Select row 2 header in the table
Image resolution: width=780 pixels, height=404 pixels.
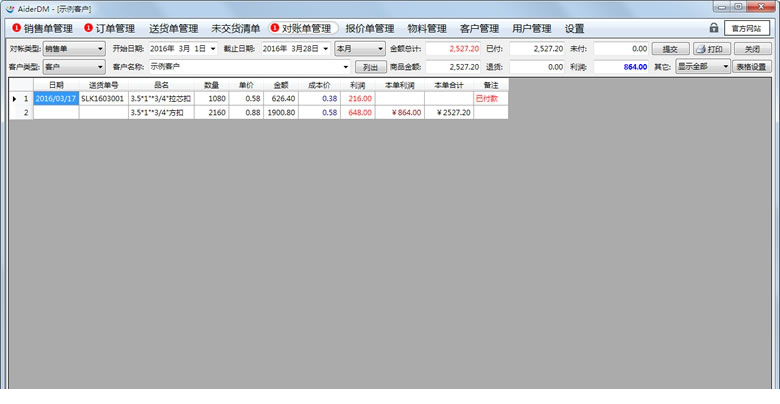pos(21,112)
